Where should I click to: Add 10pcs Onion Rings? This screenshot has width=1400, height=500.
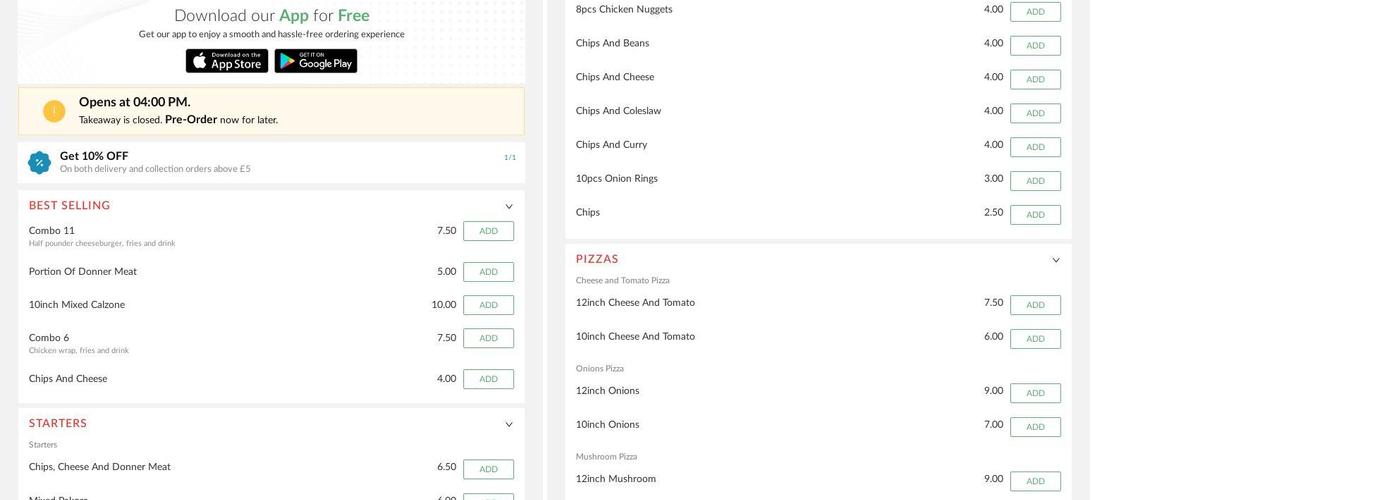click(x=1035, y=181)
